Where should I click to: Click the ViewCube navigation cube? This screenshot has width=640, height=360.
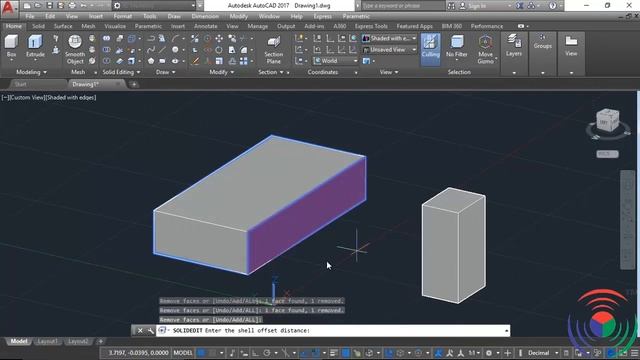608,120
